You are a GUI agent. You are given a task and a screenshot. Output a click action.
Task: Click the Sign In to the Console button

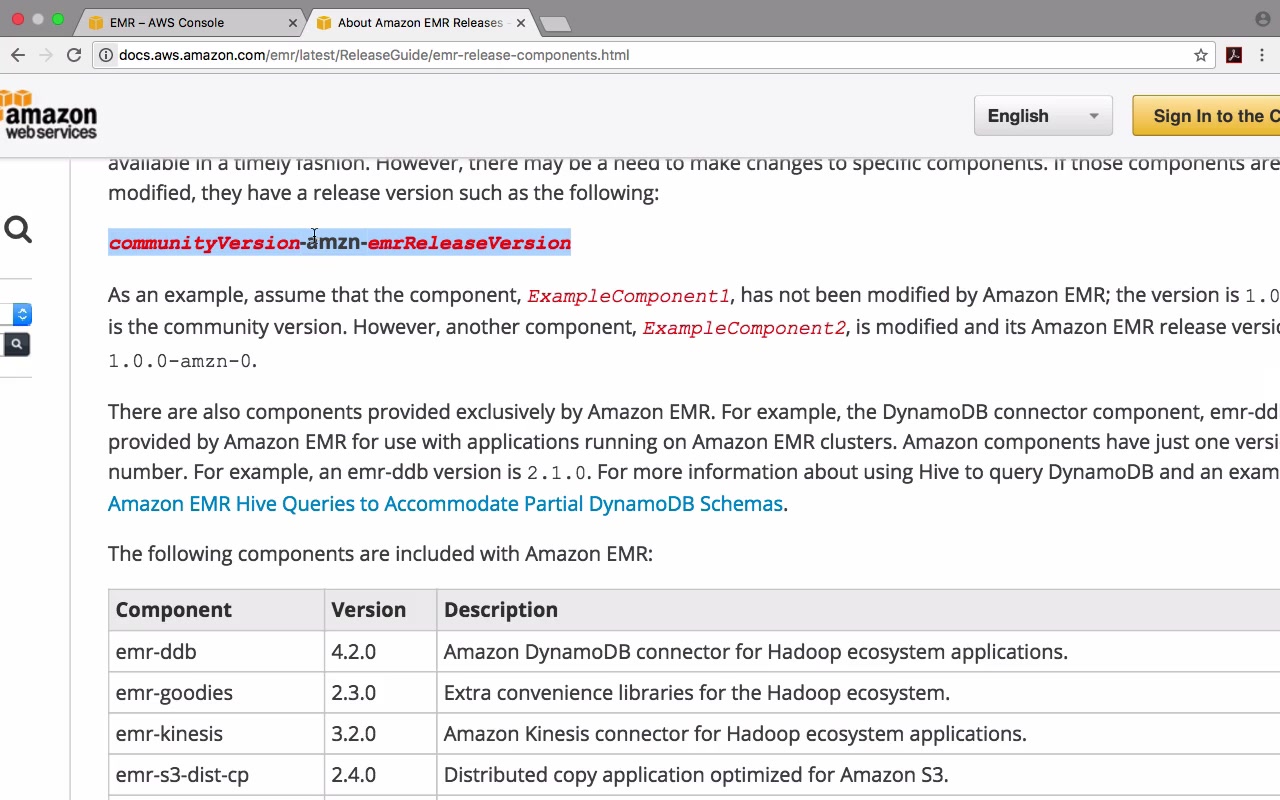pyautogui.click(x=1206, y=116)
